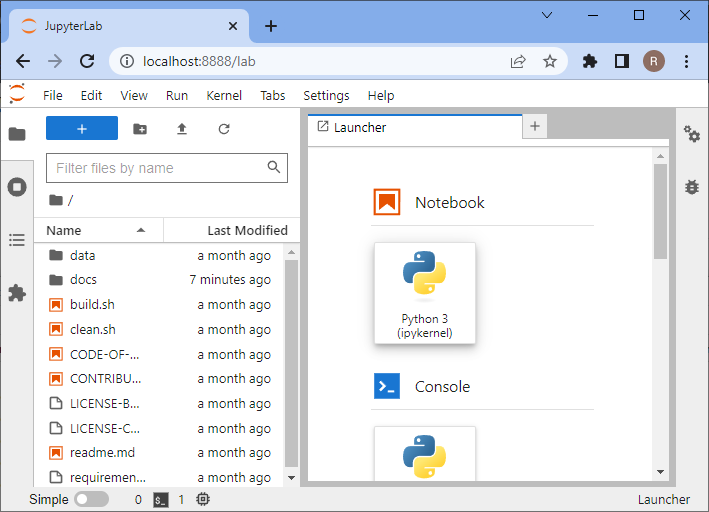Click the Upload Files icon

click(181, 129)
